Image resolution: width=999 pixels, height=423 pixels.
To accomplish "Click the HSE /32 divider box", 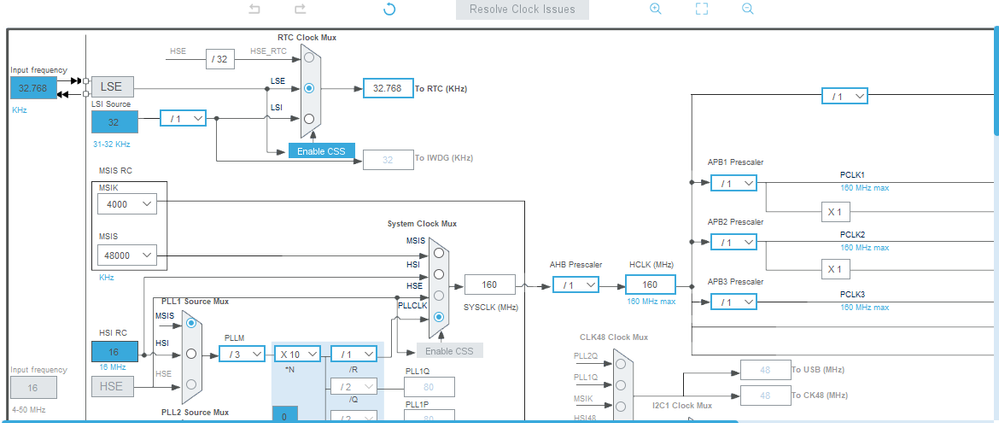I will (220, 59).
